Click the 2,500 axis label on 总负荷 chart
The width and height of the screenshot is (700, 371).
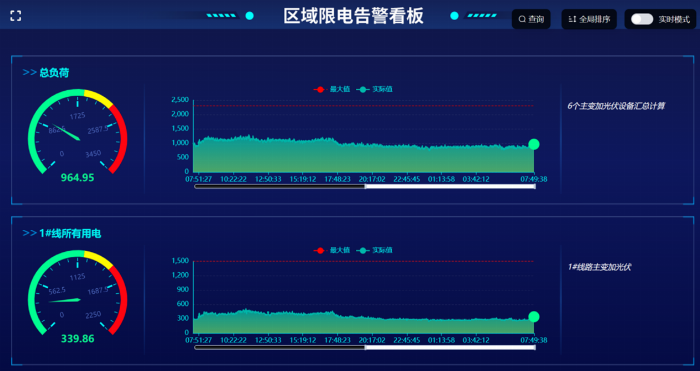pos(180,100)
